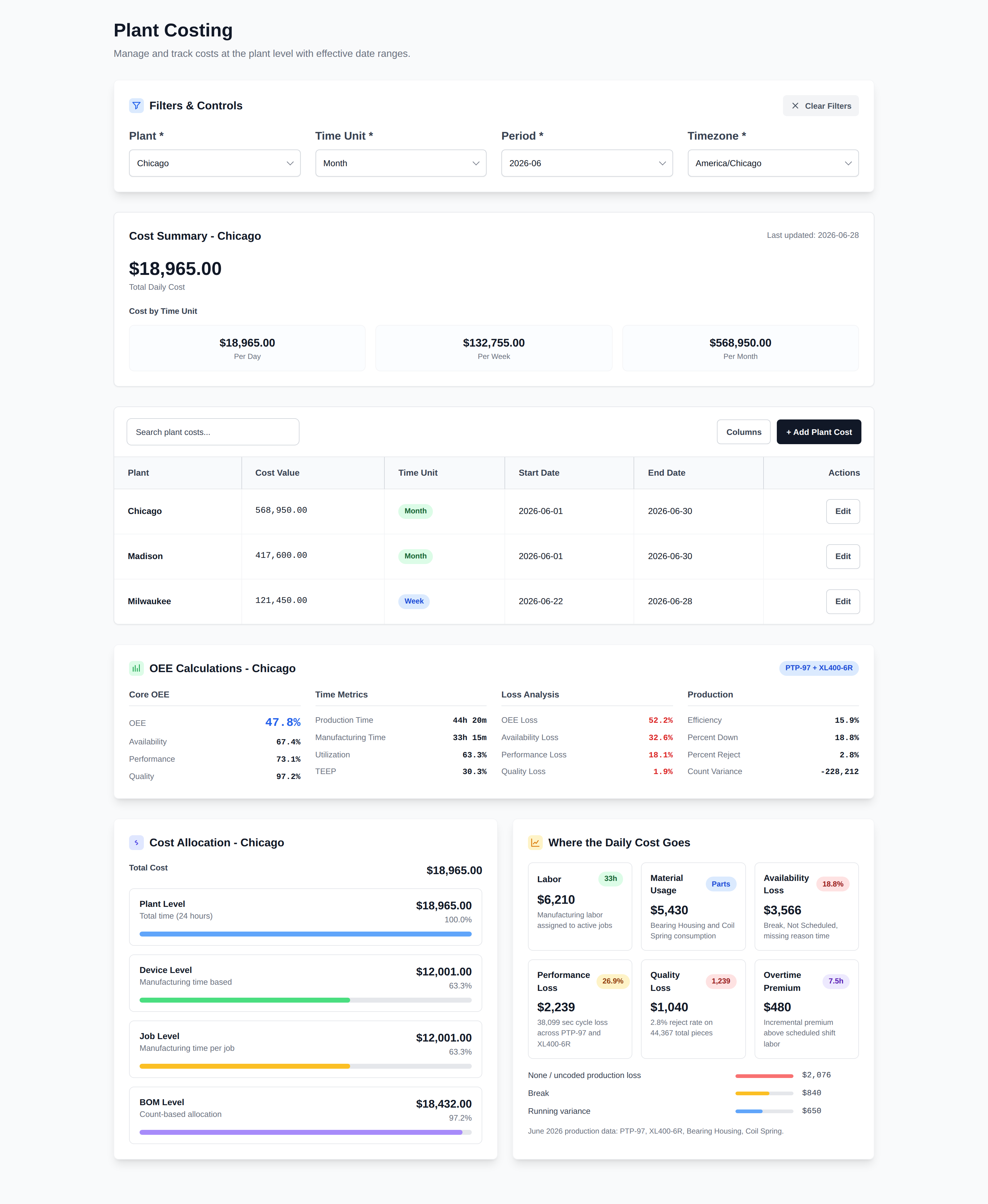
Task: Edit the Milwaukee plant cost row
Action: point(842,601)
